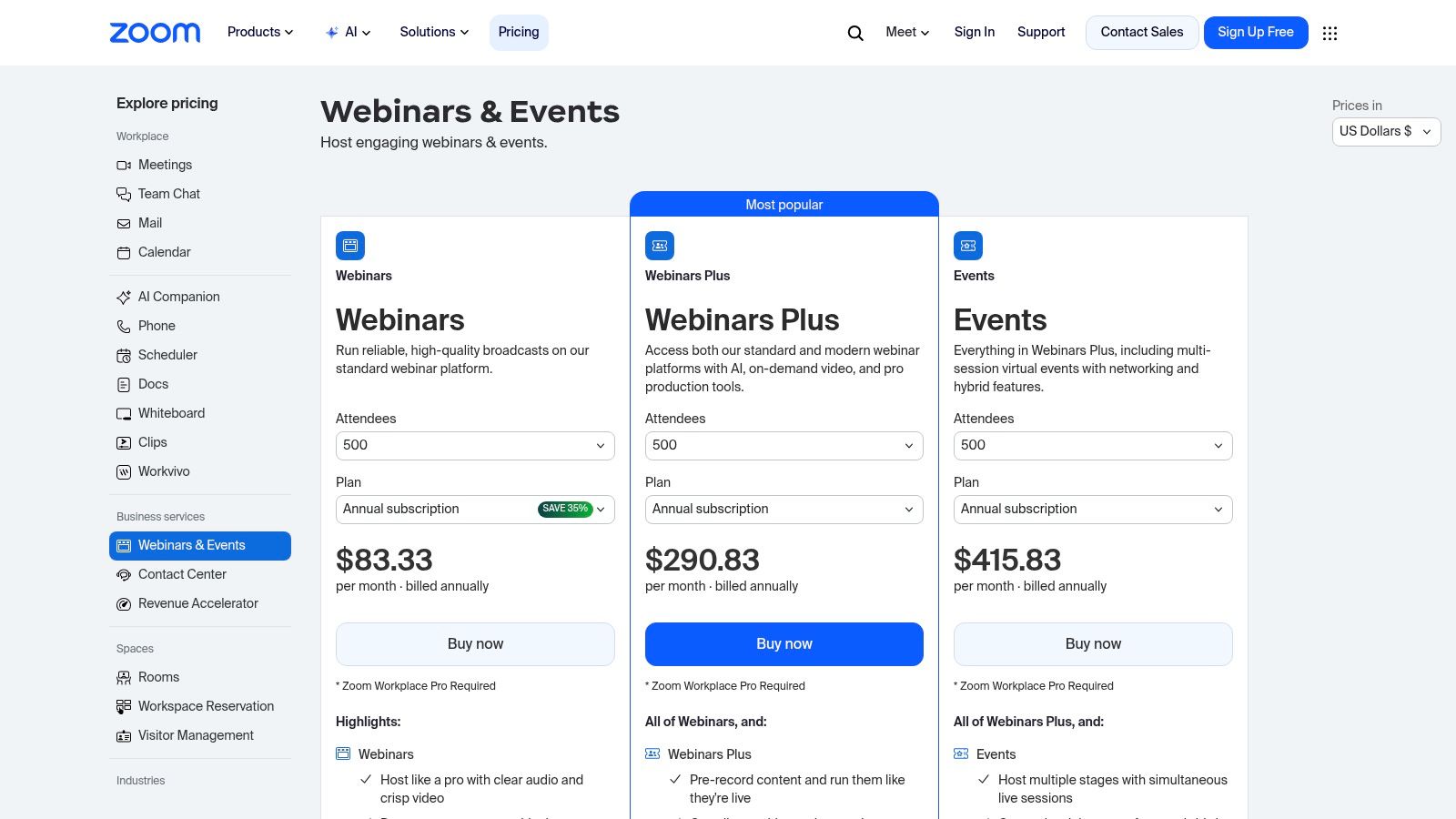1456x819 pixels.
Task: Switch Events plan to a different subscription
Action: point(1092,509)
